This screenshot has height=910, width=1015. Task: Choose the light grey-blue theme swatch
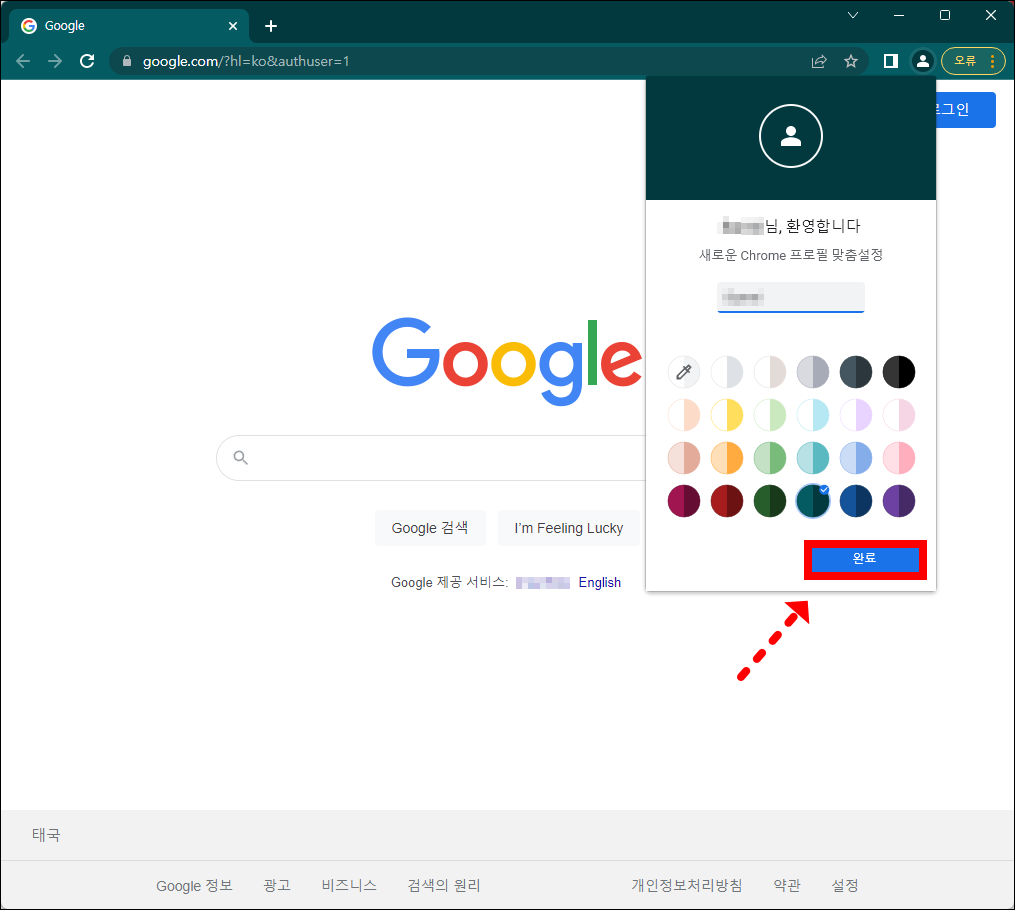point(727,372)
